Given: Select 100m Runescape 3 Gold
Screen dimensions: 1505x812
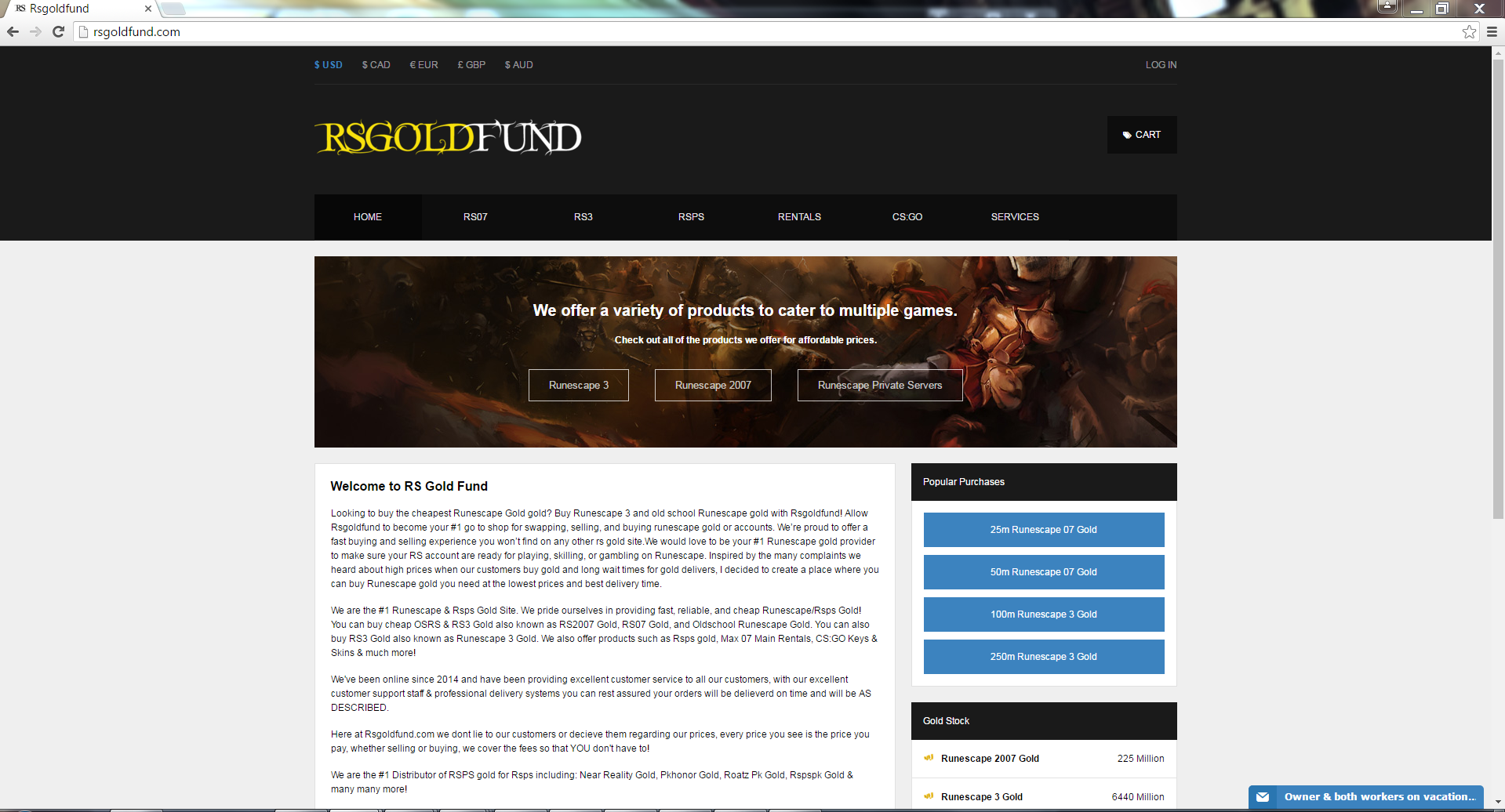Looking at the screenshot, I should pyautogui.click(x=1044, y=614).
